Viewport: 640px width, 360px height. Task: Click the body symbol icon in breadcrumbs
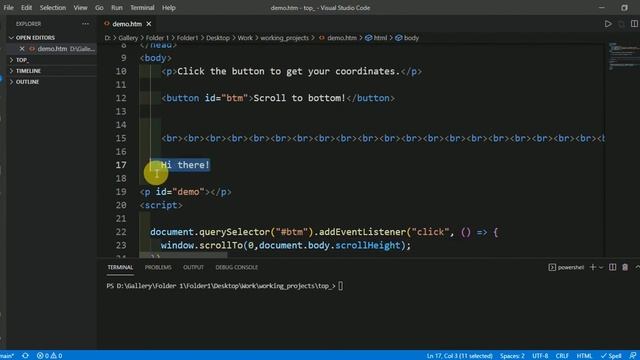[398, 38]
